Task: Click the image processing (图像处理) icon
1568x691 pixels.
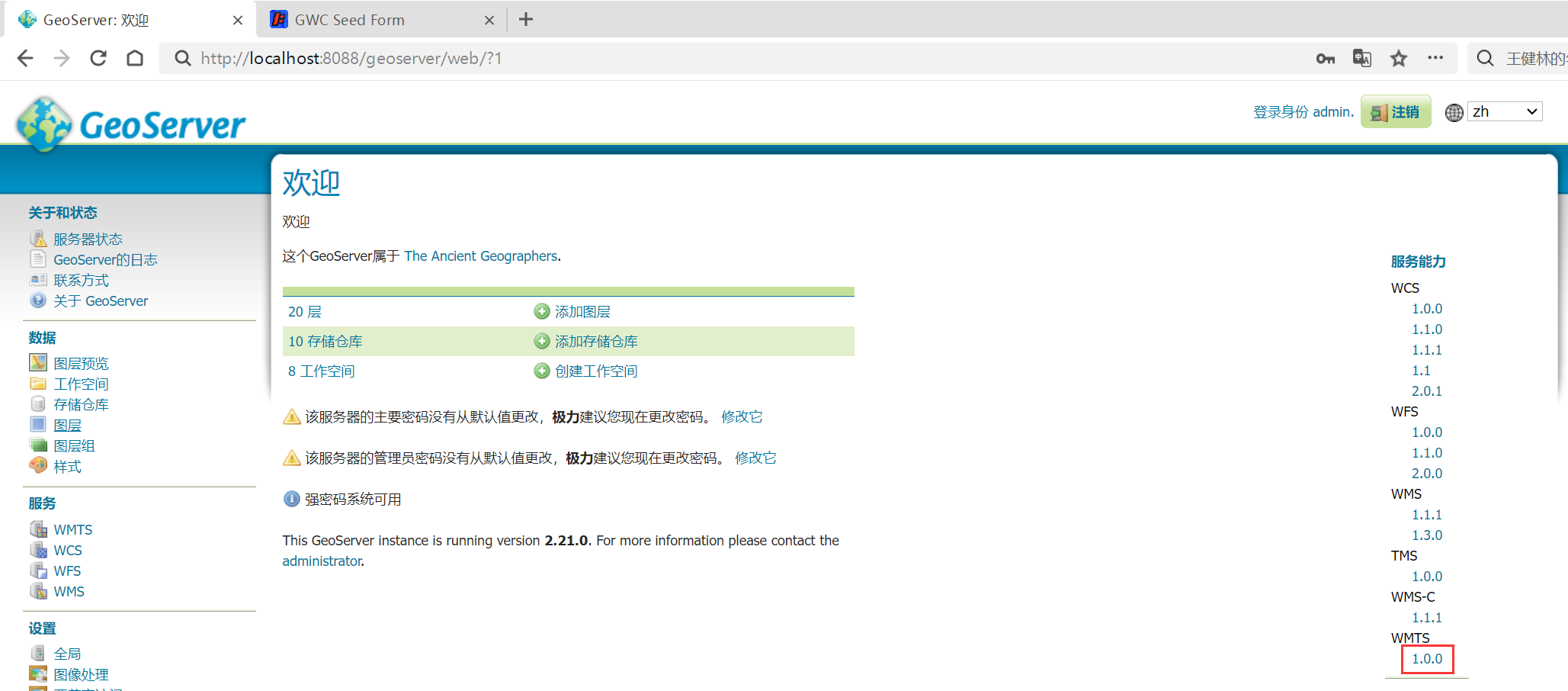Action: 38,673
